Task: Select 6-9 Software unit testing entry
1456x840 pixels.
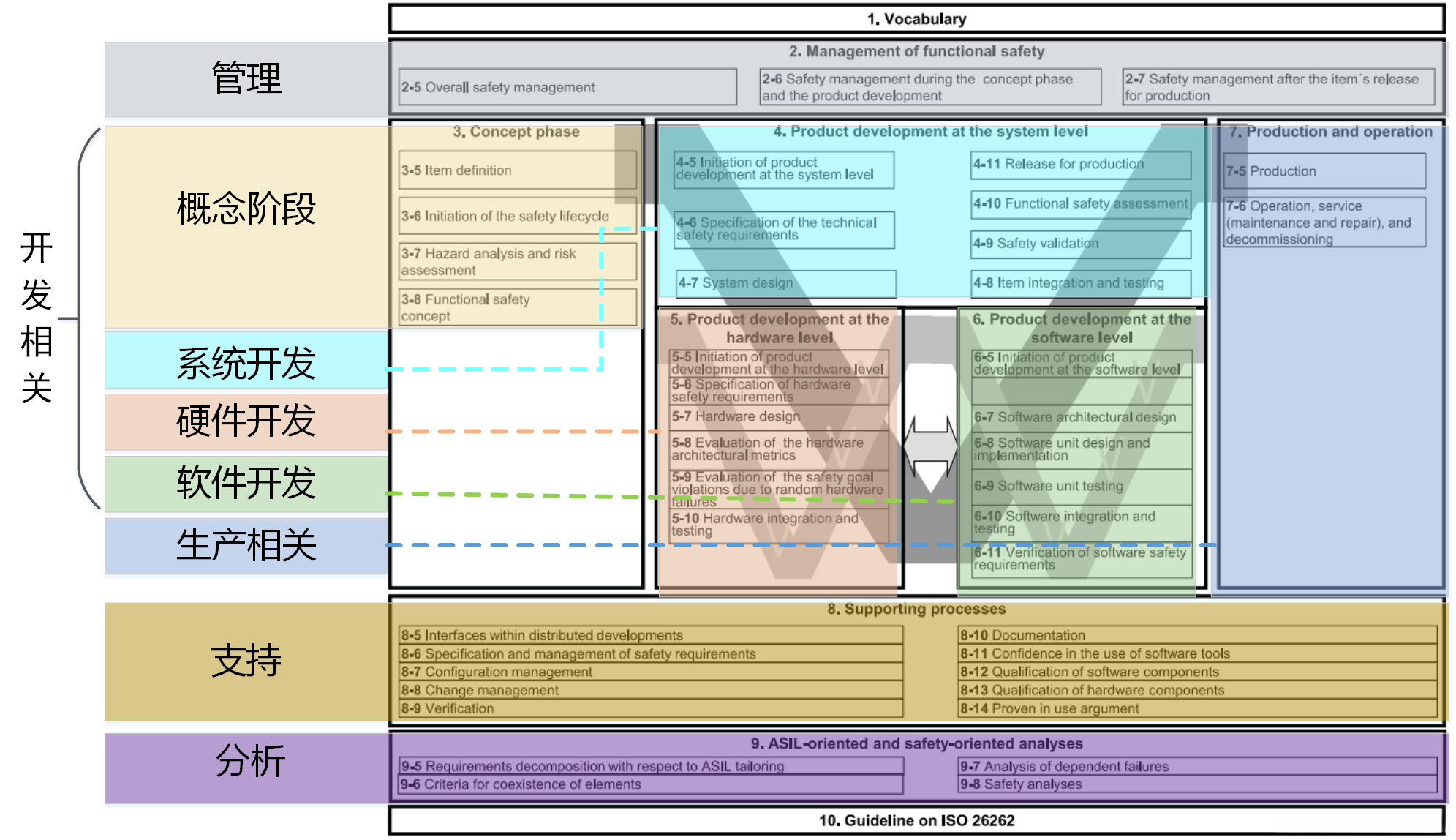Action: tap(1081, 486)
